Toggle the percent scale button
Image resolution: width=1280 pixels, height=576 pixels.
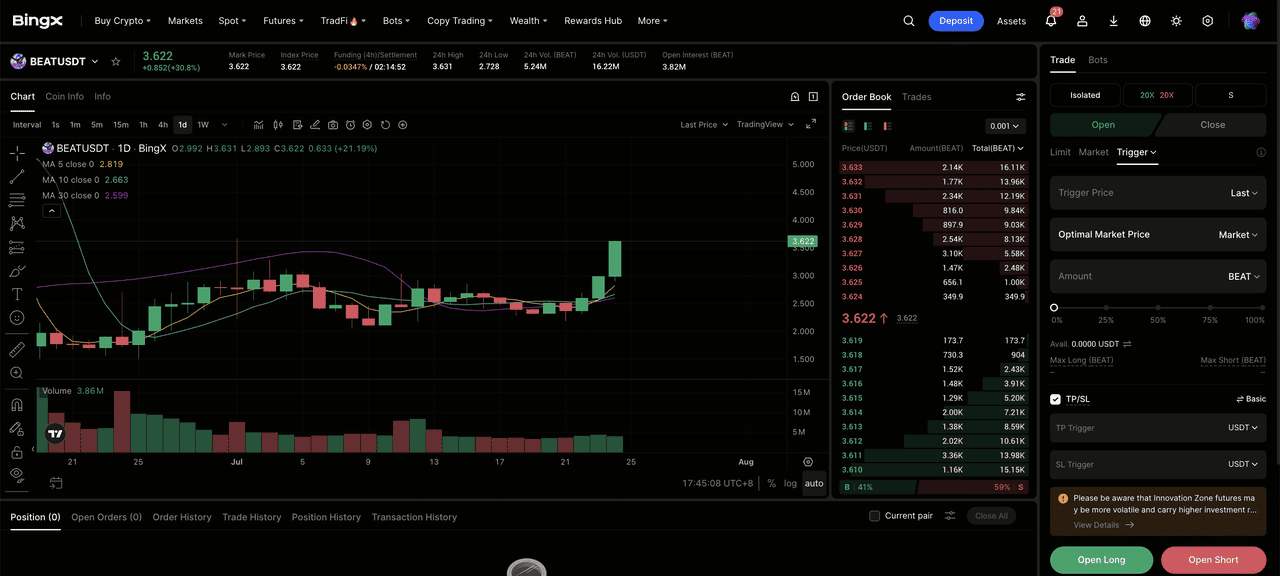point(771,483)
